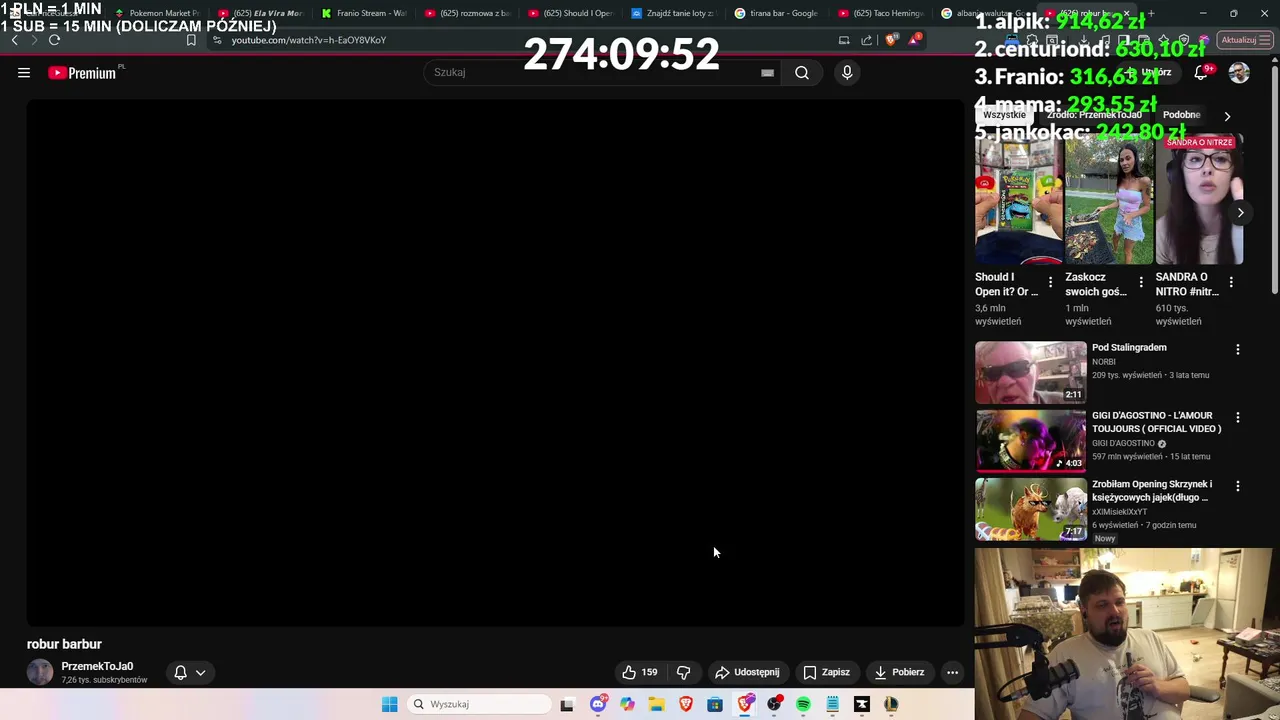Open the on-screen keyboard icon in search box
The image size is (1280, 720).
point(767,72)
